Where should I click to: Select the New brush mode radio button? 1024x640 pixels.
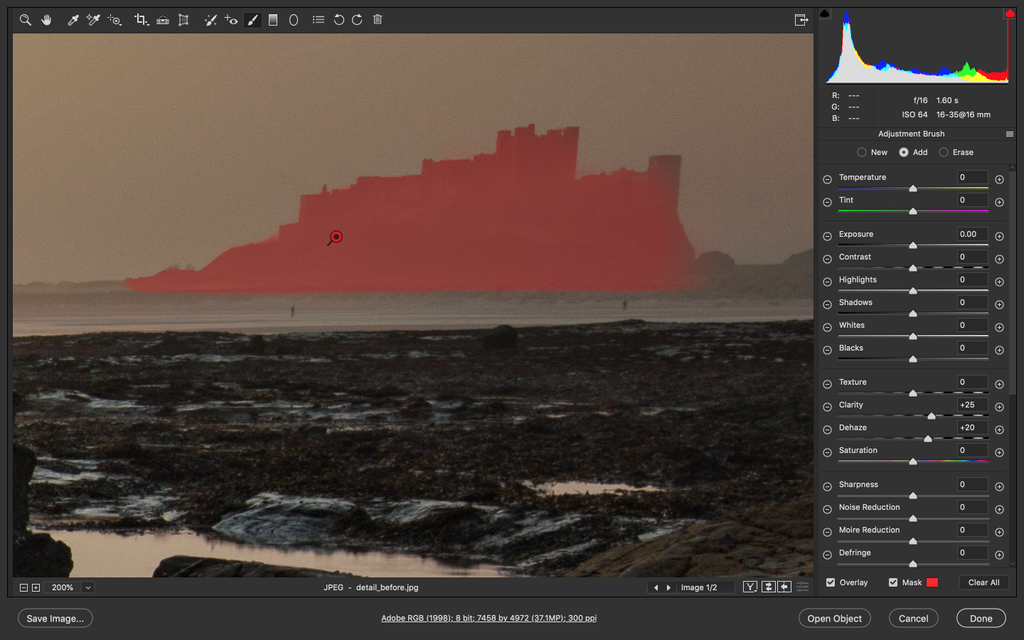point(861,152)
